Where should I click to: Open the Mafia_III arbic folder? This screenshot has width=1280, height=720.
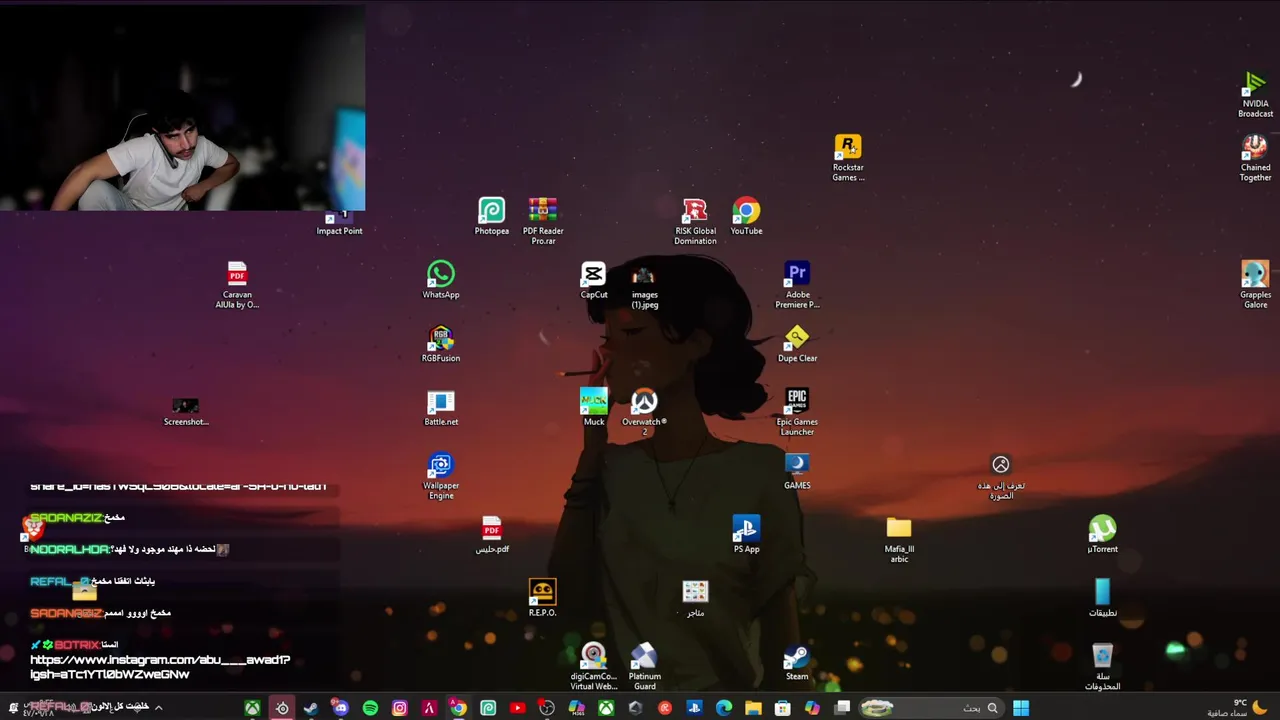tap(899, 540)
